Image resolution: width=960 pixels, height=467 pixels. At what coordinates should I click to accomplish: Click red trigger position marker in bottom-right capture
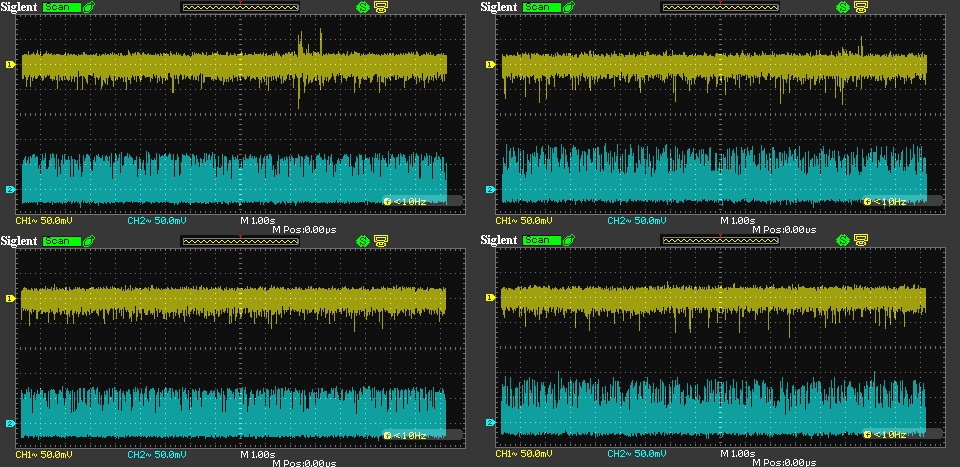(x=721, y=235)
